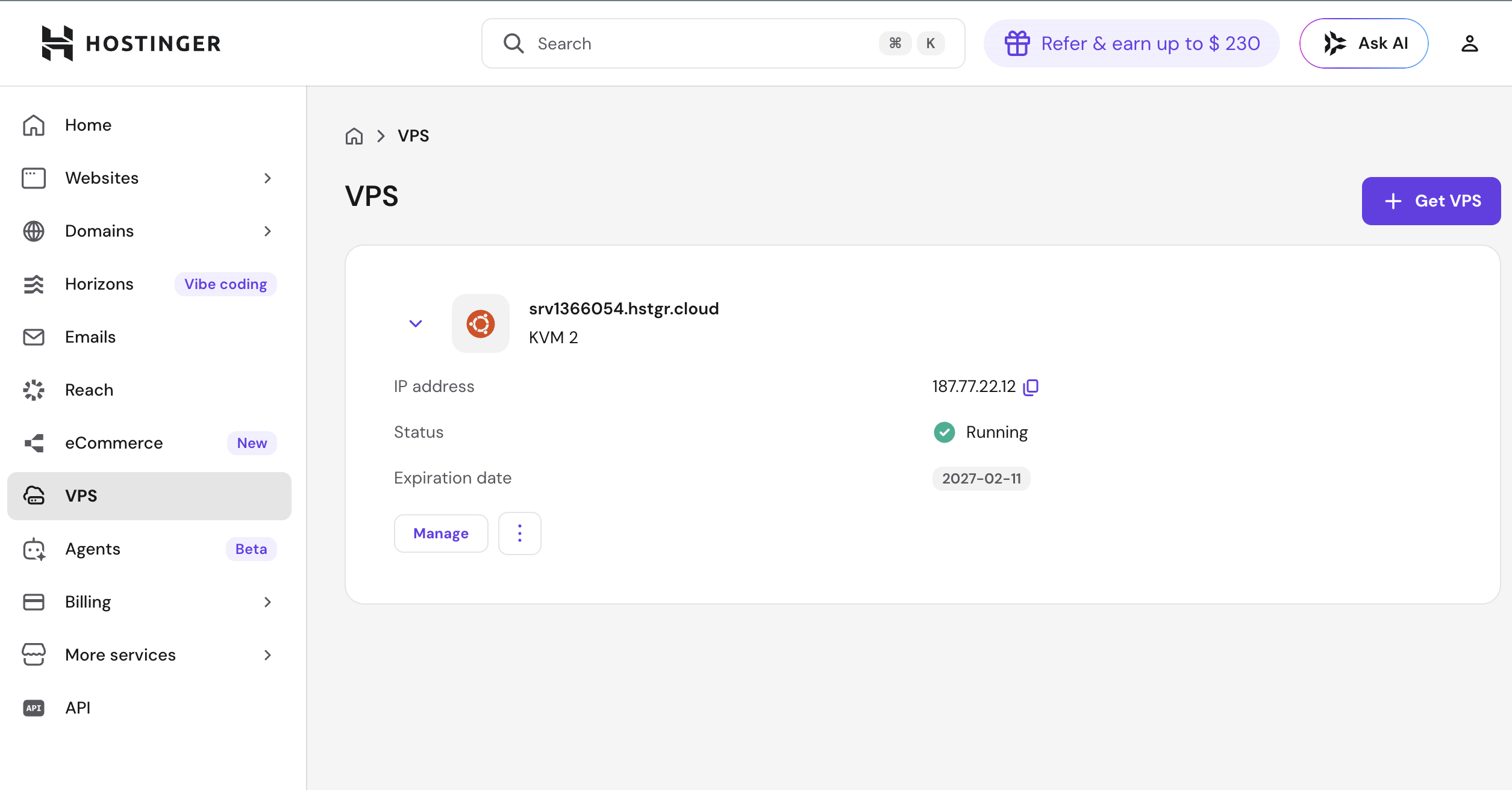This screenshot has height=790, width=1512.
Task: Click the Agents robot icon
Action: (x=34, y=549)
